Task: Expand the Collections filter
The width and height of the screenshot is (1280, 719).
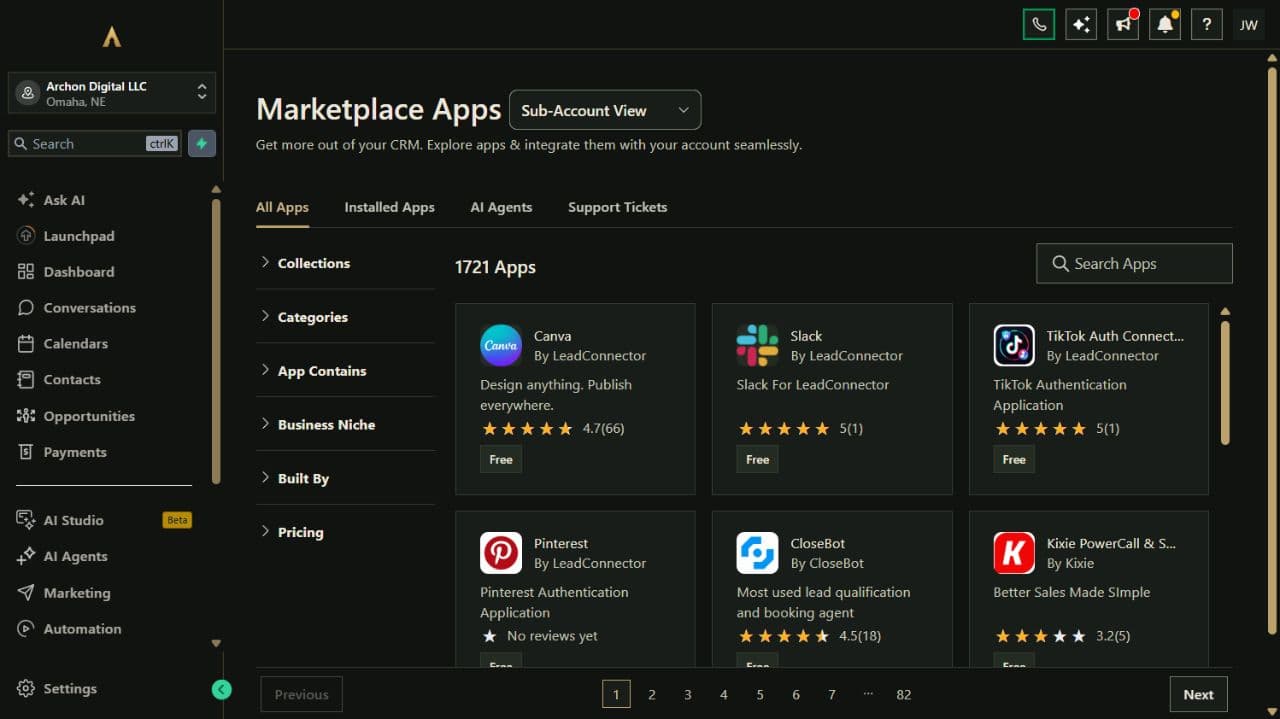Action: 345,263
